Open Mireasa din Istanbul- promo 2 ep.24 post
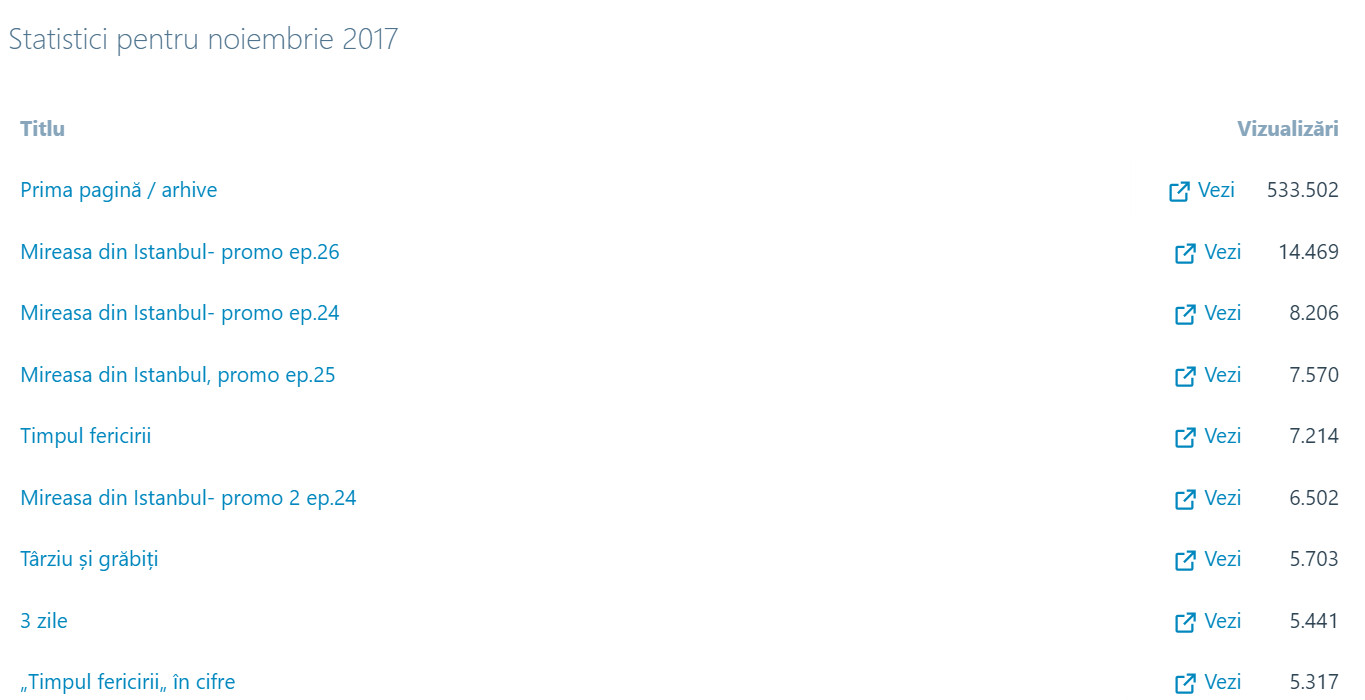The image size is (1365, 700). 188,498
